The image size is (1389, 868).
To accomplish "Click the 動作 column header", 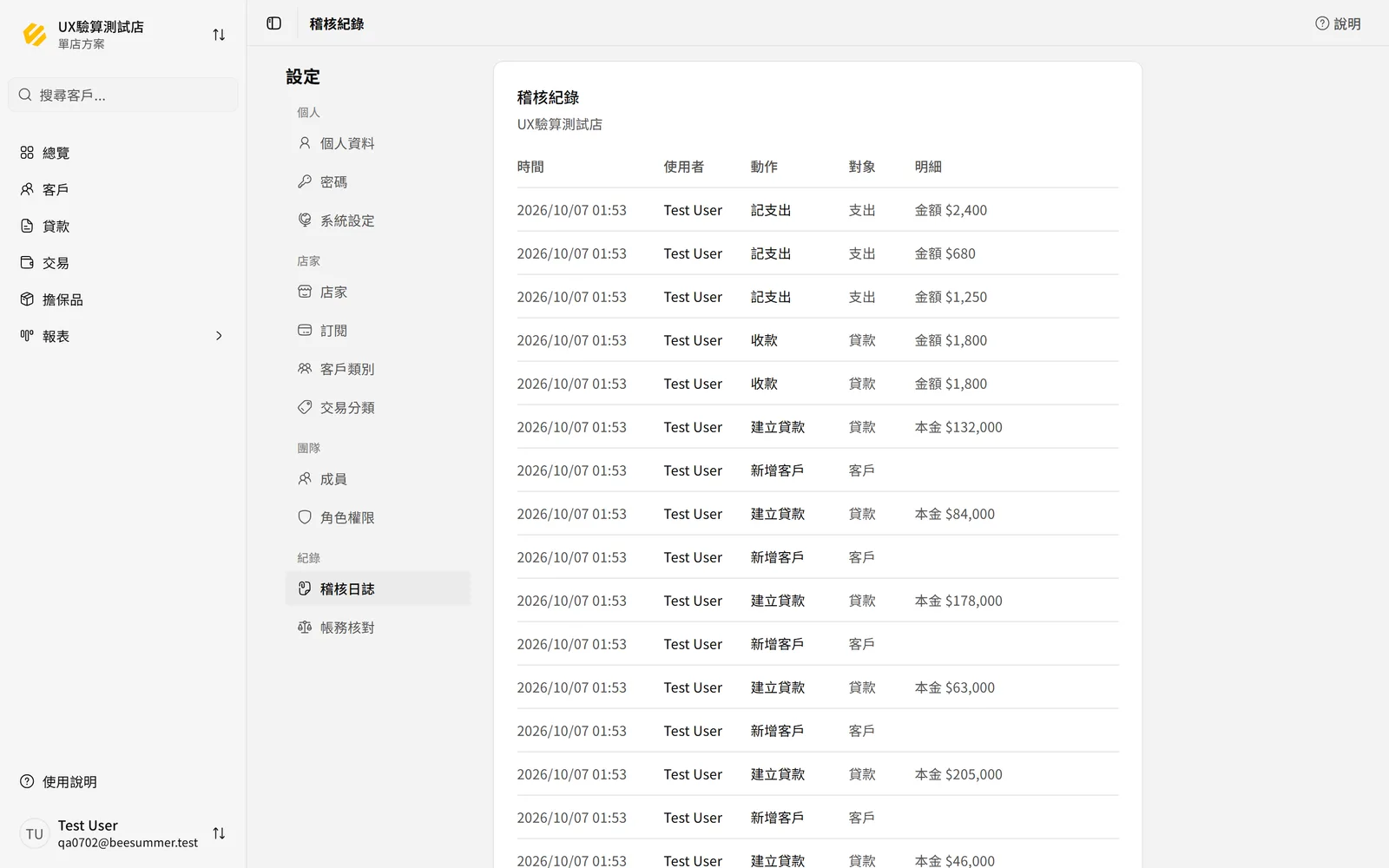I will tap(764, 167).
